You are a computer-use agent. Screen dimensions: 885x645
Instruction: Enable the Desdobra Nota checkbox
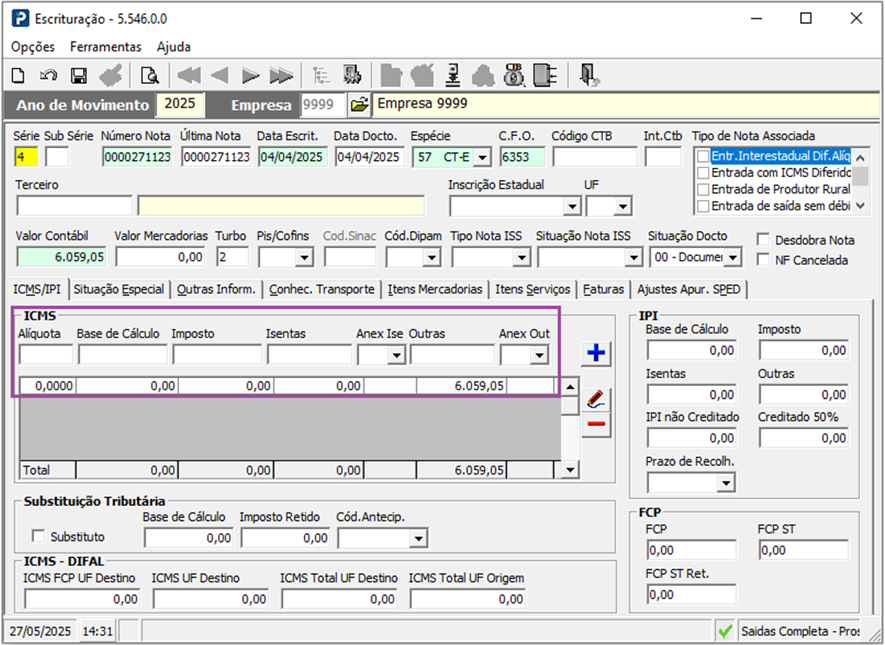[x=764, y=240]
